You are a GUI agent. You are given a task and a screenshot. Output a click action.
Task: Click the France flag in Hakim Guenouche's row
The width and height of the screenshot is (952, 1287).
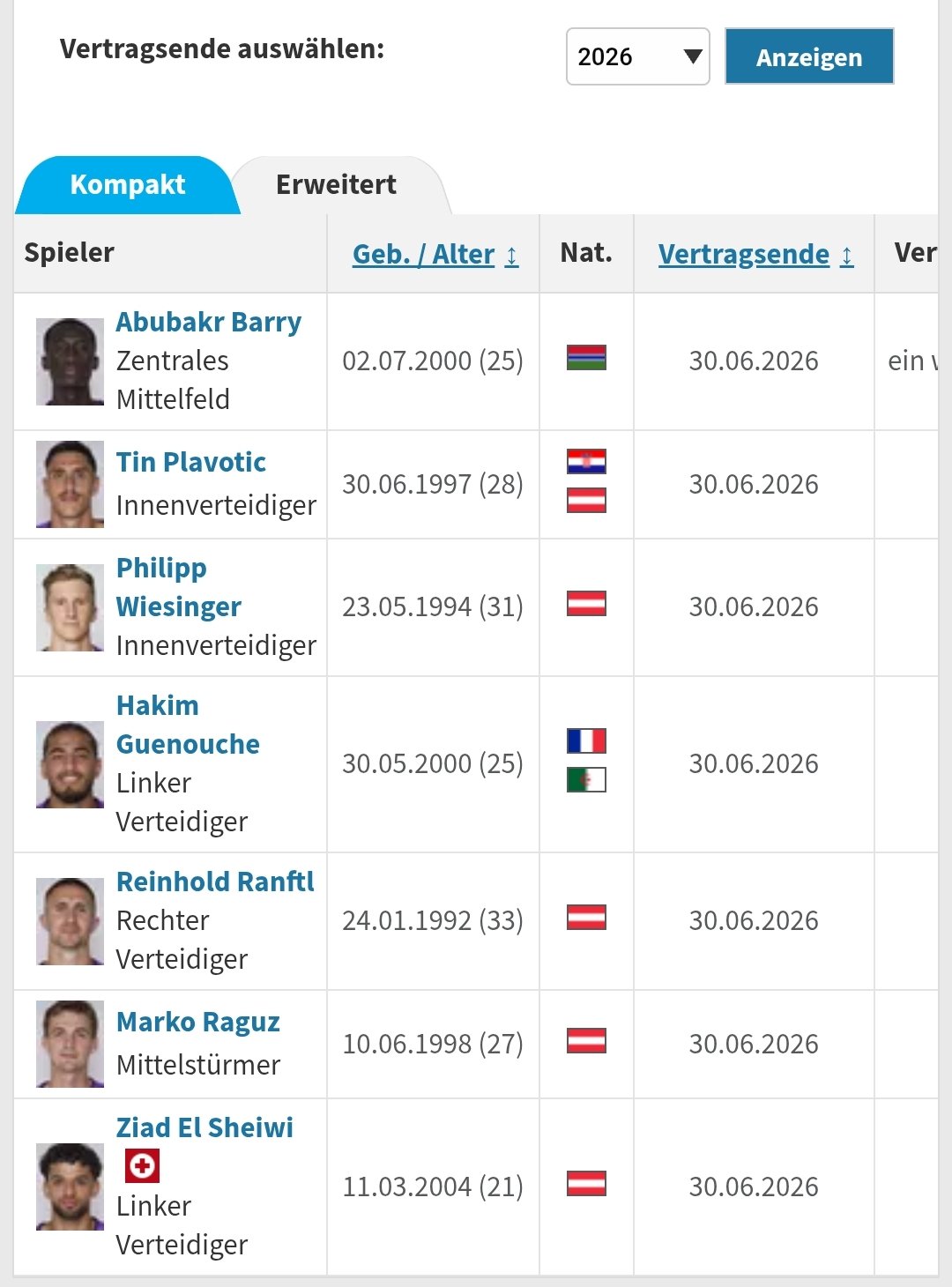point(586,740)
